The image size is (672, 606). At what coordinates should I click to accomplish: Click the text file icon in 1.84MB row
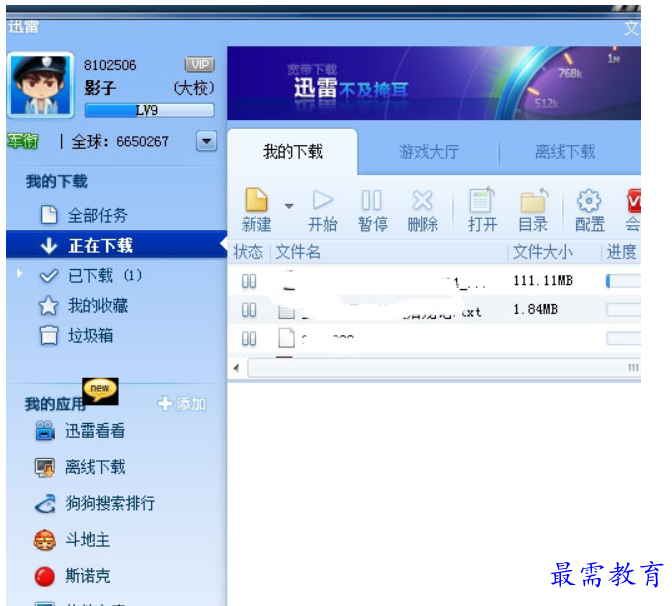click(286, 311)
